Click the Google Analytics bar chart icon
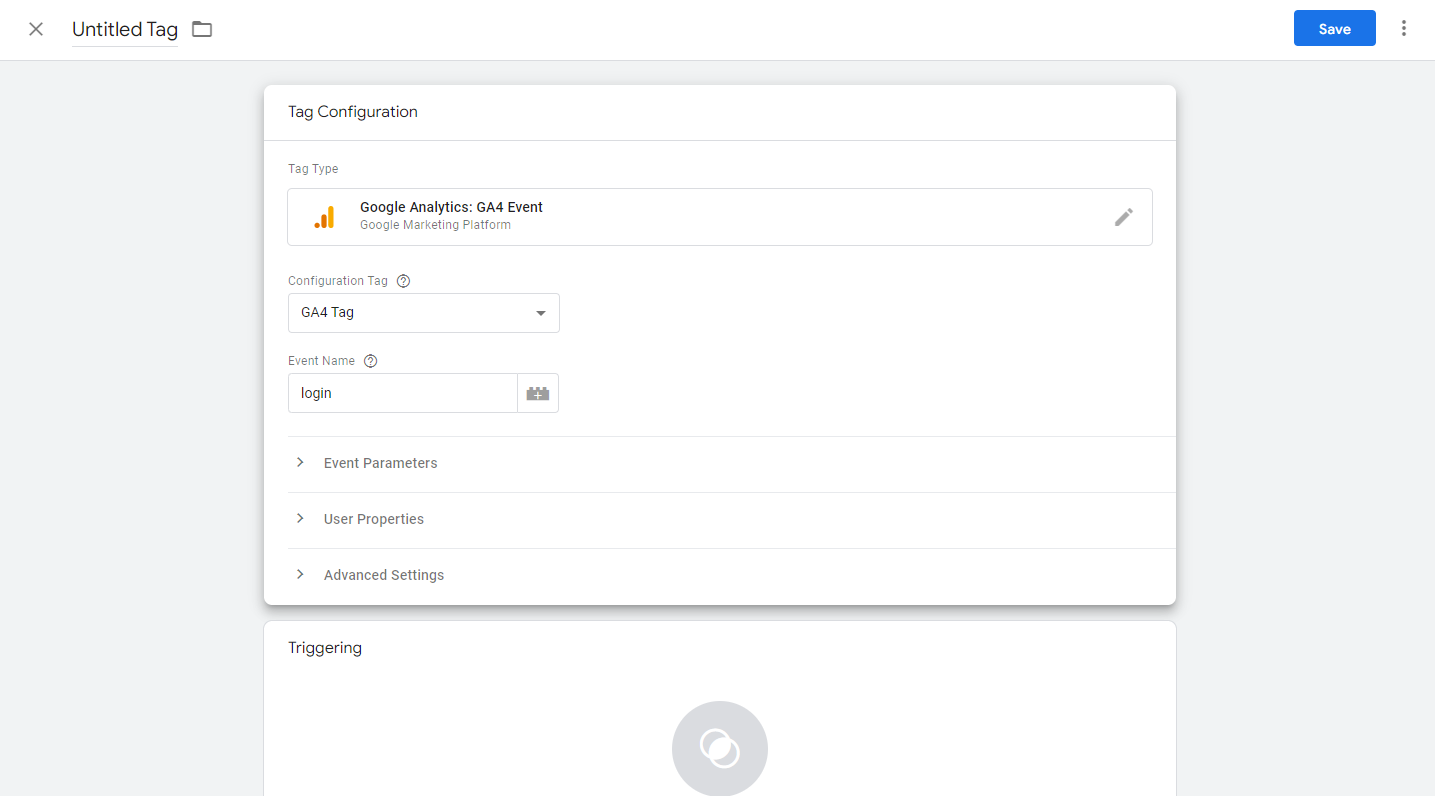 pyautogui.click(x=324, y=217)
